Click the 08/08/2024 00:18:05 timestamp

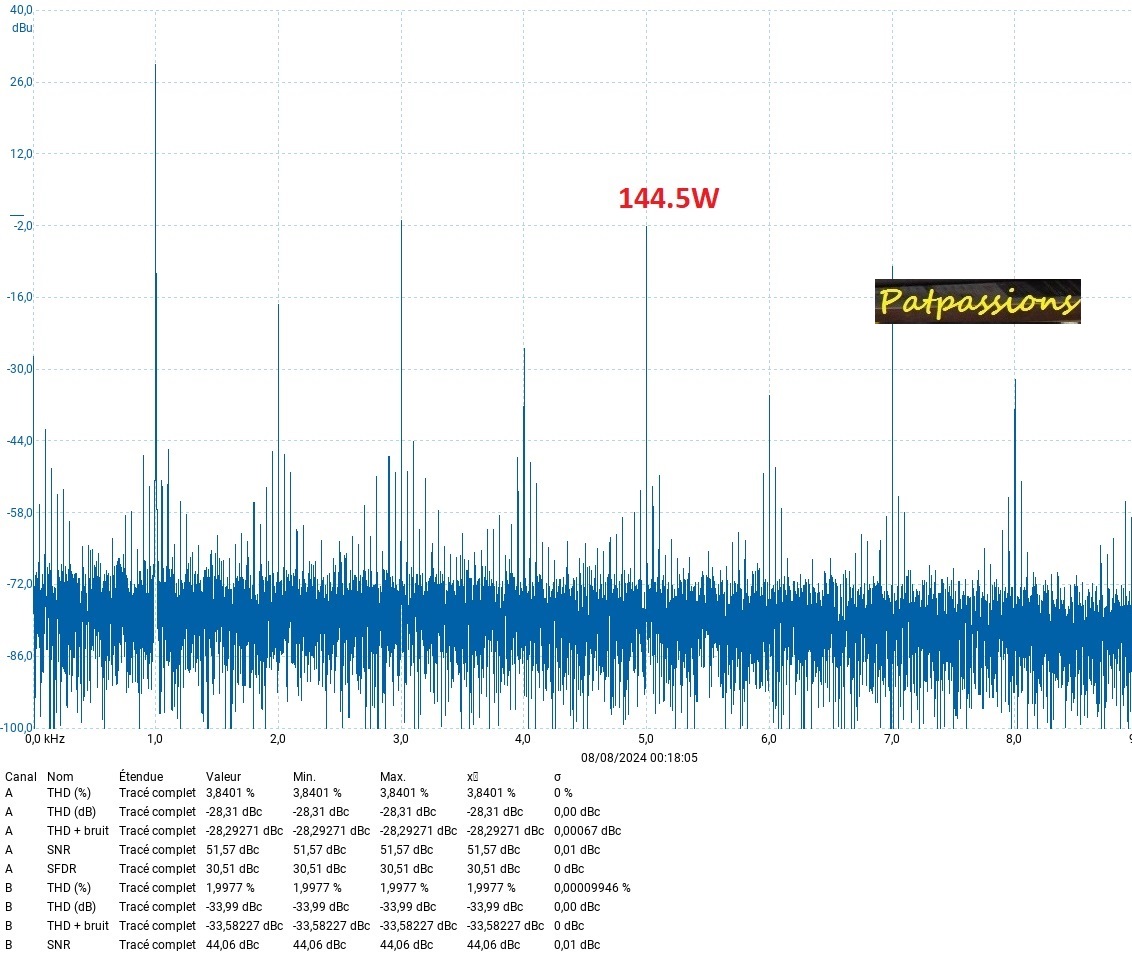(639, 758)
